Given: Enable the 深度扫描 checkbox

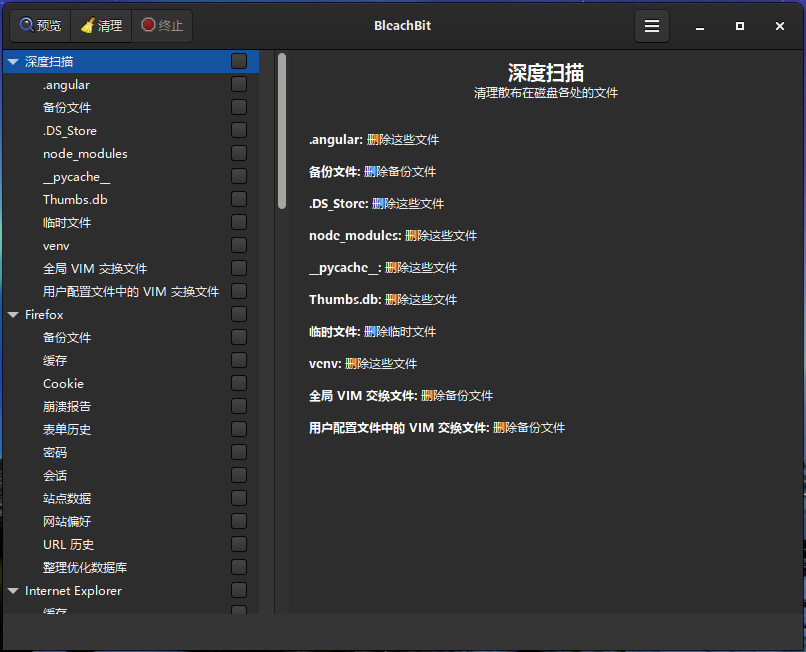Looking at the screenshot, I should (239, 61).
